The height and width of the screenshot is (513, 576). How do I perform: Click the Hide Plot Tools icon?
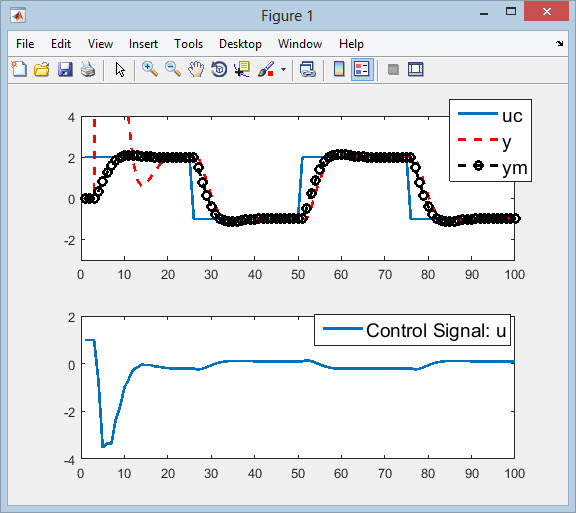coord(393,69)
